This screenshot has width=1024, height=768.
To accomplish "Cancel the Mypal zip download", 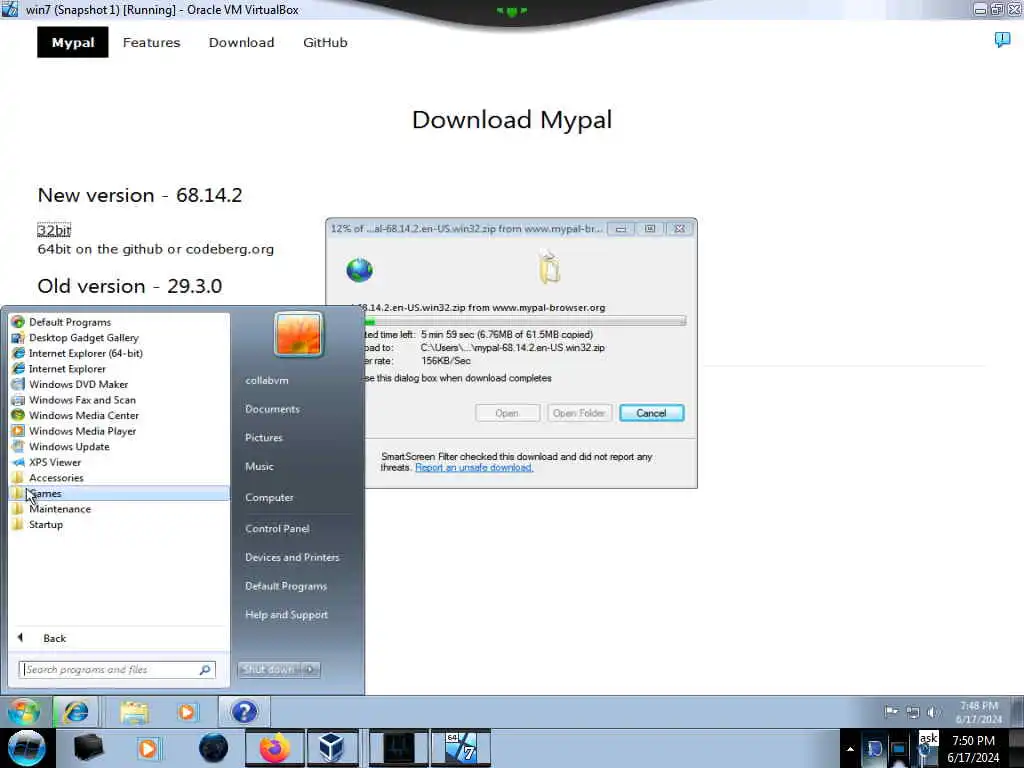I will [x=651, y=413].
